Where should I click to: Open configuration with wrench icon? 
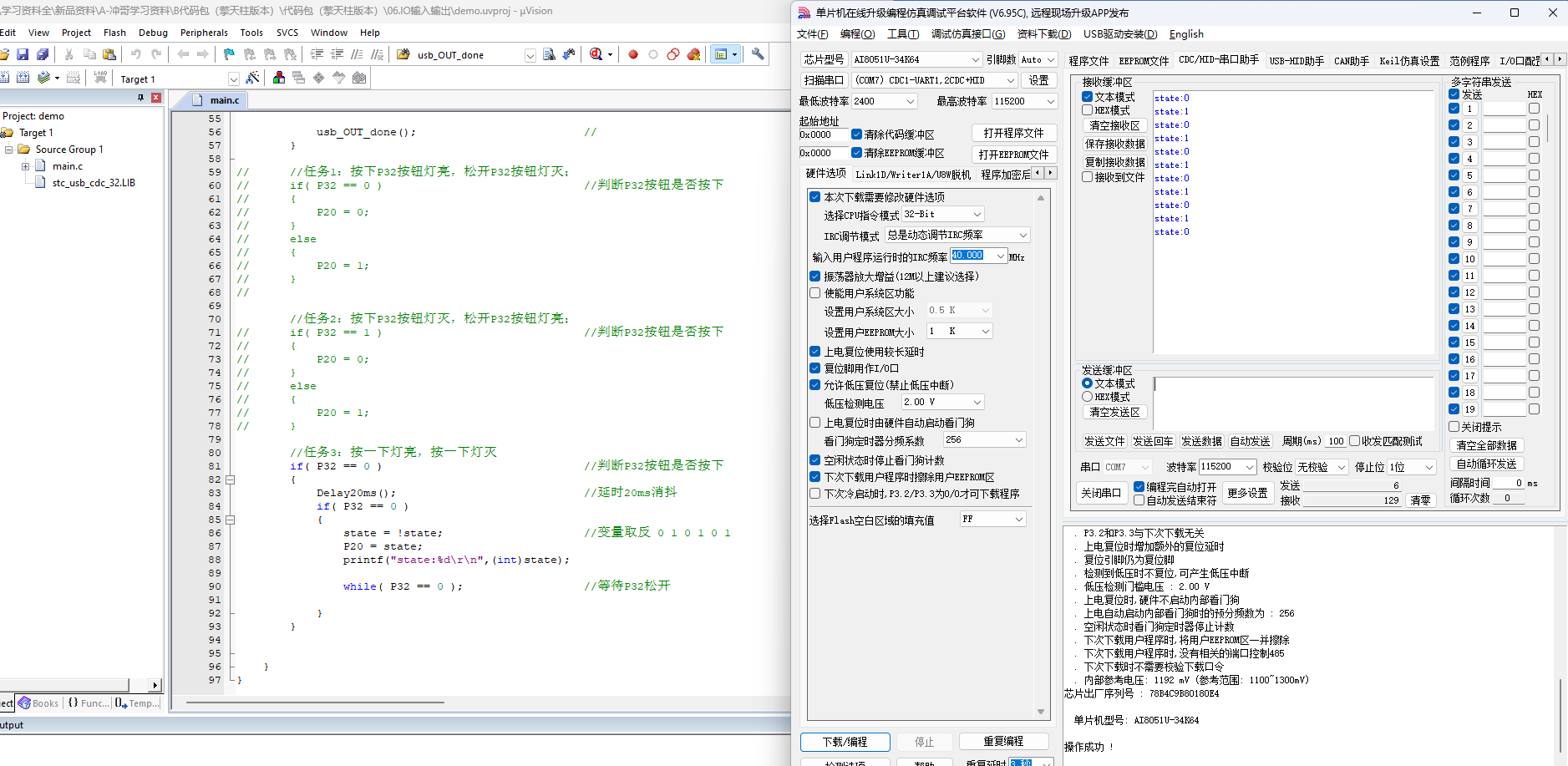click(758, 54)
